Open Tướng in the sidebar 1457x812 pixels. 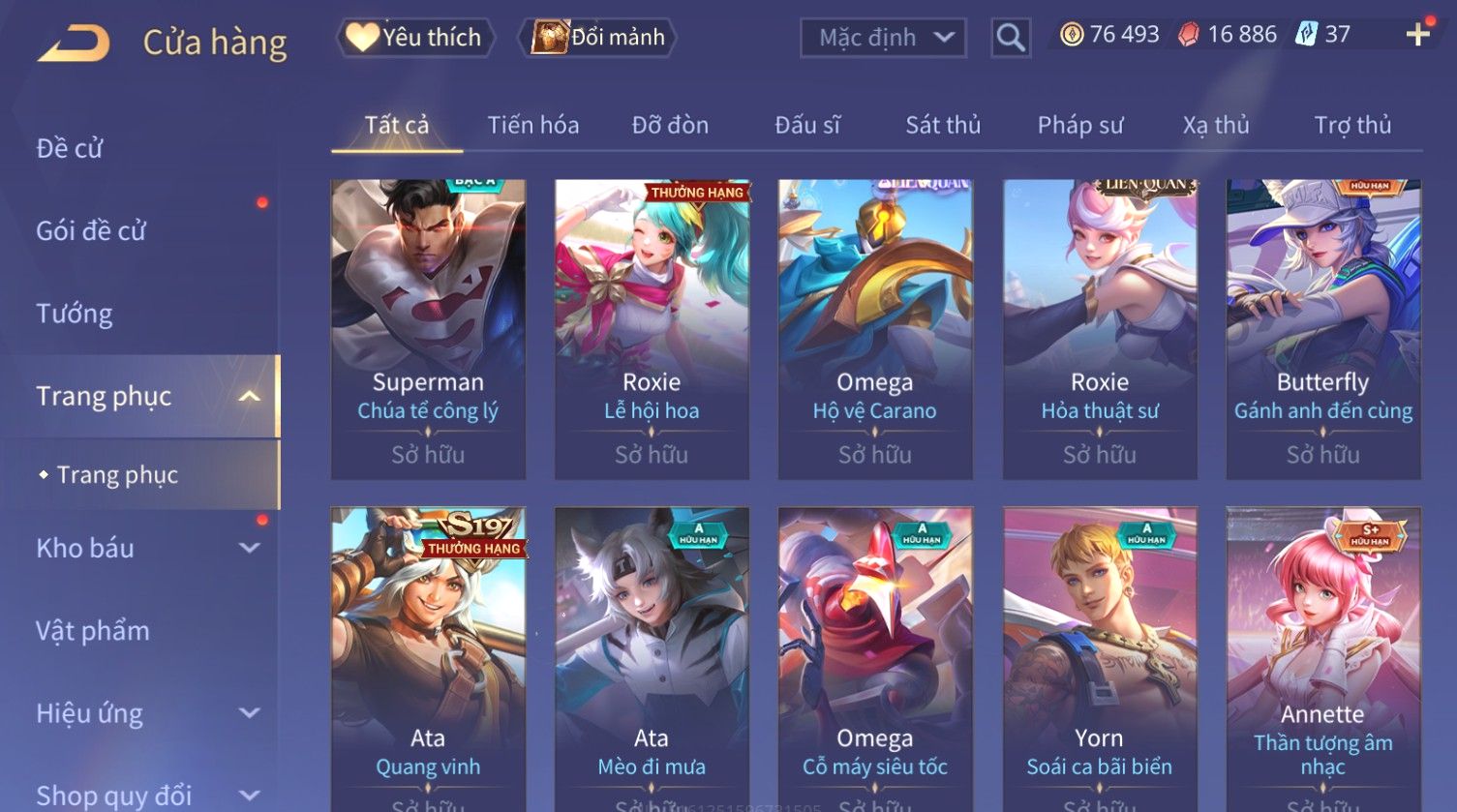[x=75, y=314]
